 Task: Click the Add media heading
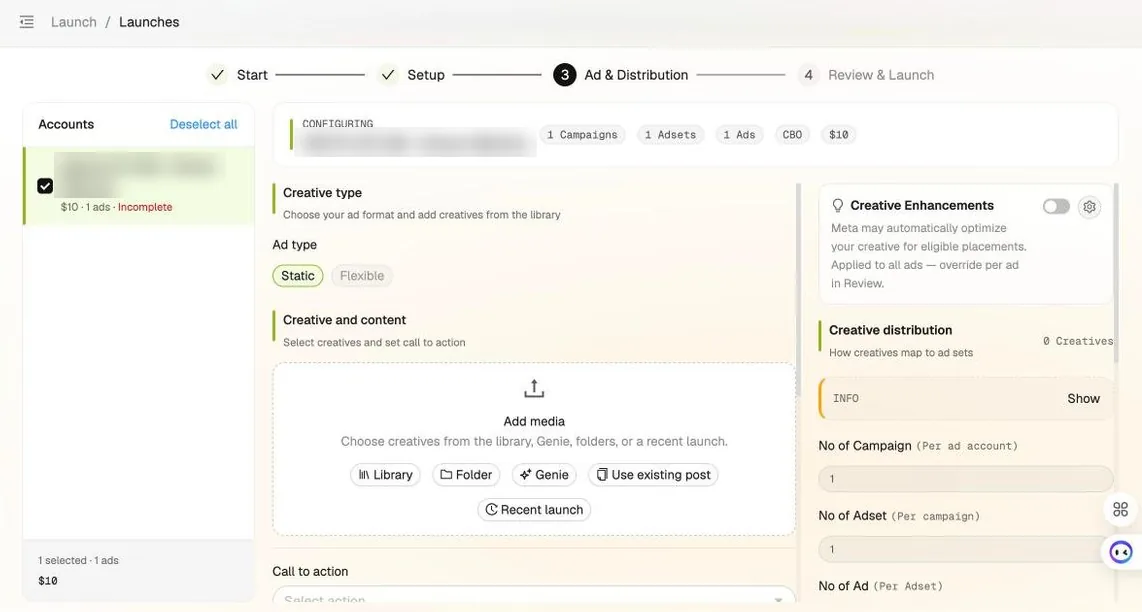point(534,421)
